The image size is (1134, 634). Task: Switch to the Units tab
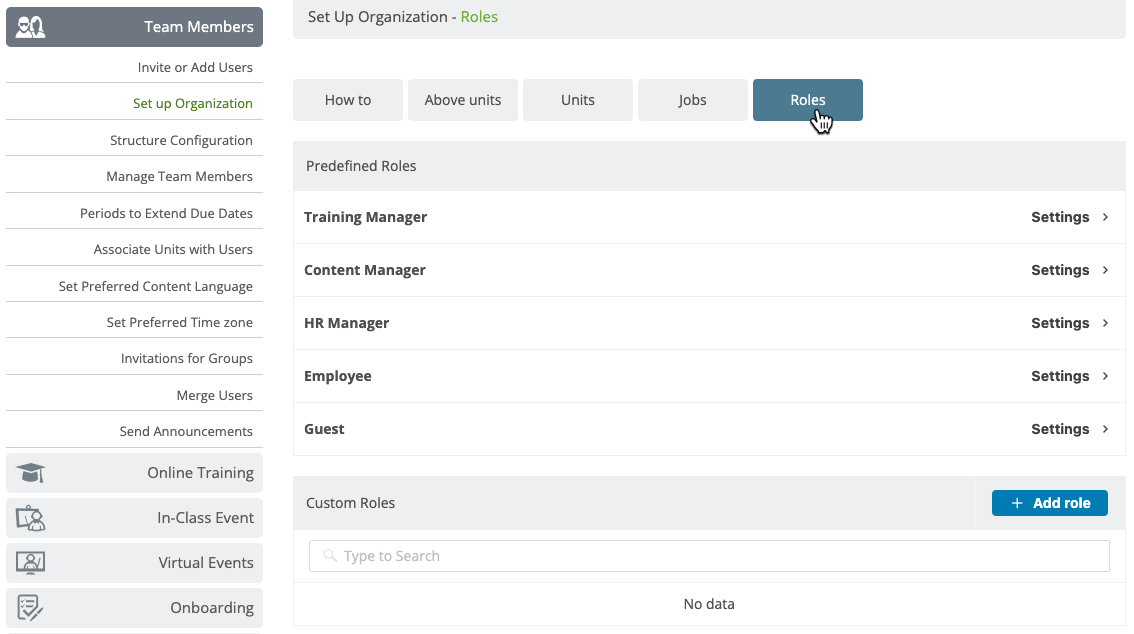pyautogui.click(x=577, y=99)
